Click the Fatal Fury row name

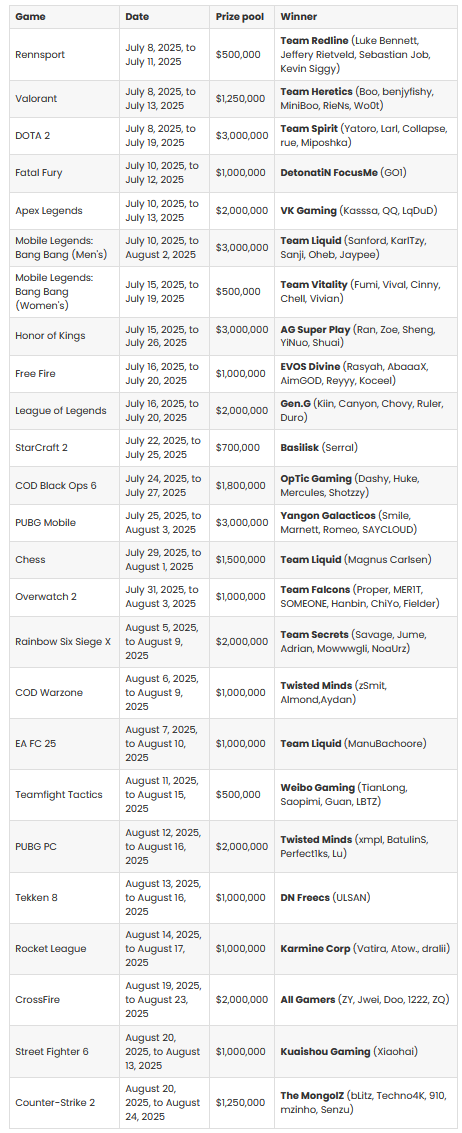[x=38, y=173]
